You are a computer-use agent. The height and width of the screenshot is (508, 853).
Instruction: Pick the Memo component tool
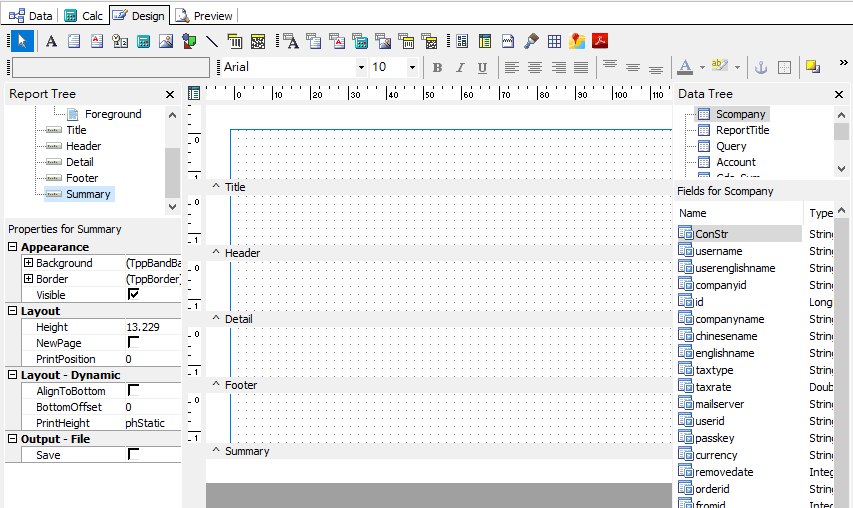[x=74, y=41]
